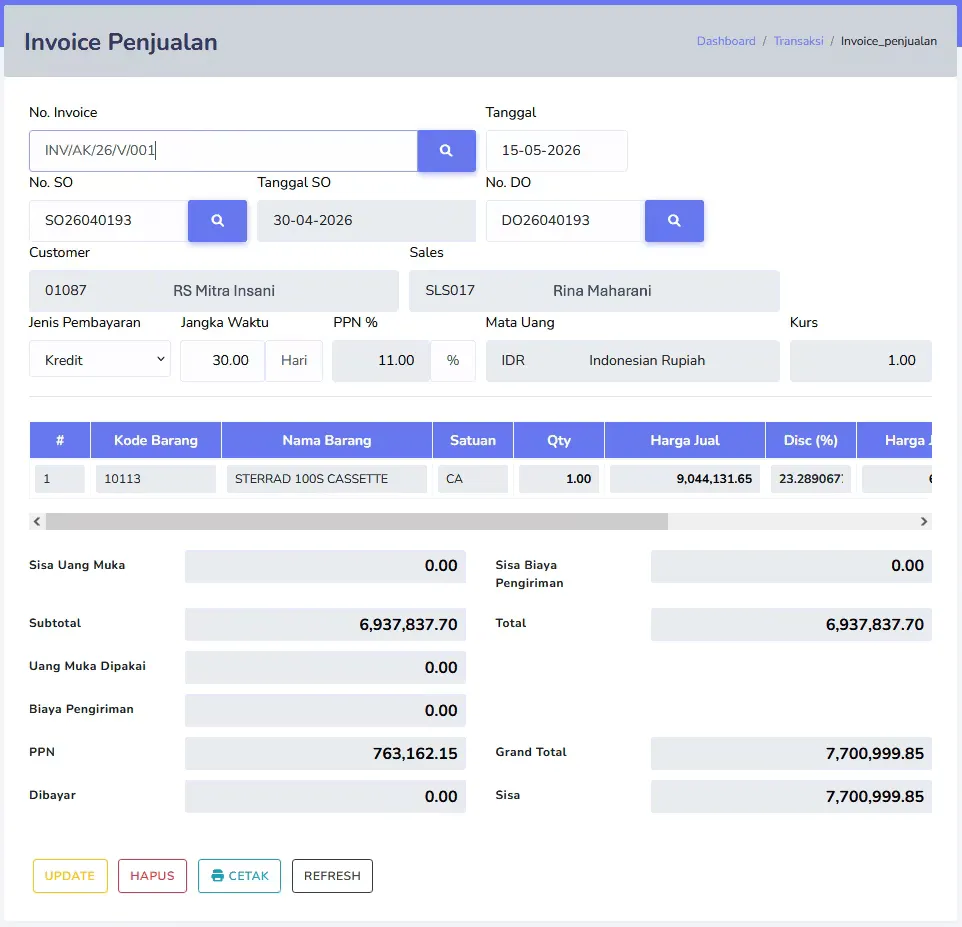
Task: Click the Harga Jual column header
Action: 685,440
